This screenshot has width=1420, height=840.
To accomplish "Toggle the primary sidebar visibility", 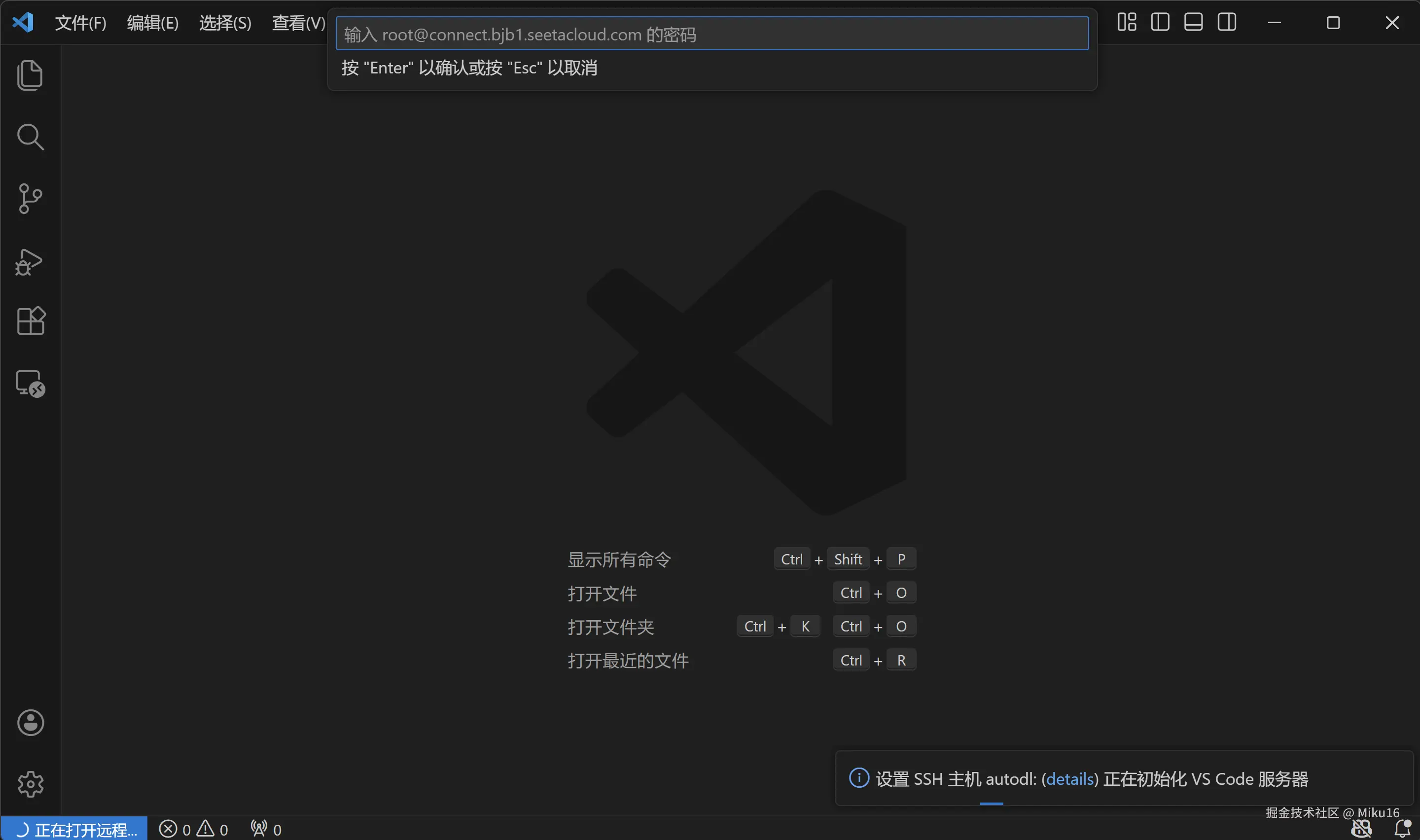I will pyautogui.click(x=1159, y=22).
